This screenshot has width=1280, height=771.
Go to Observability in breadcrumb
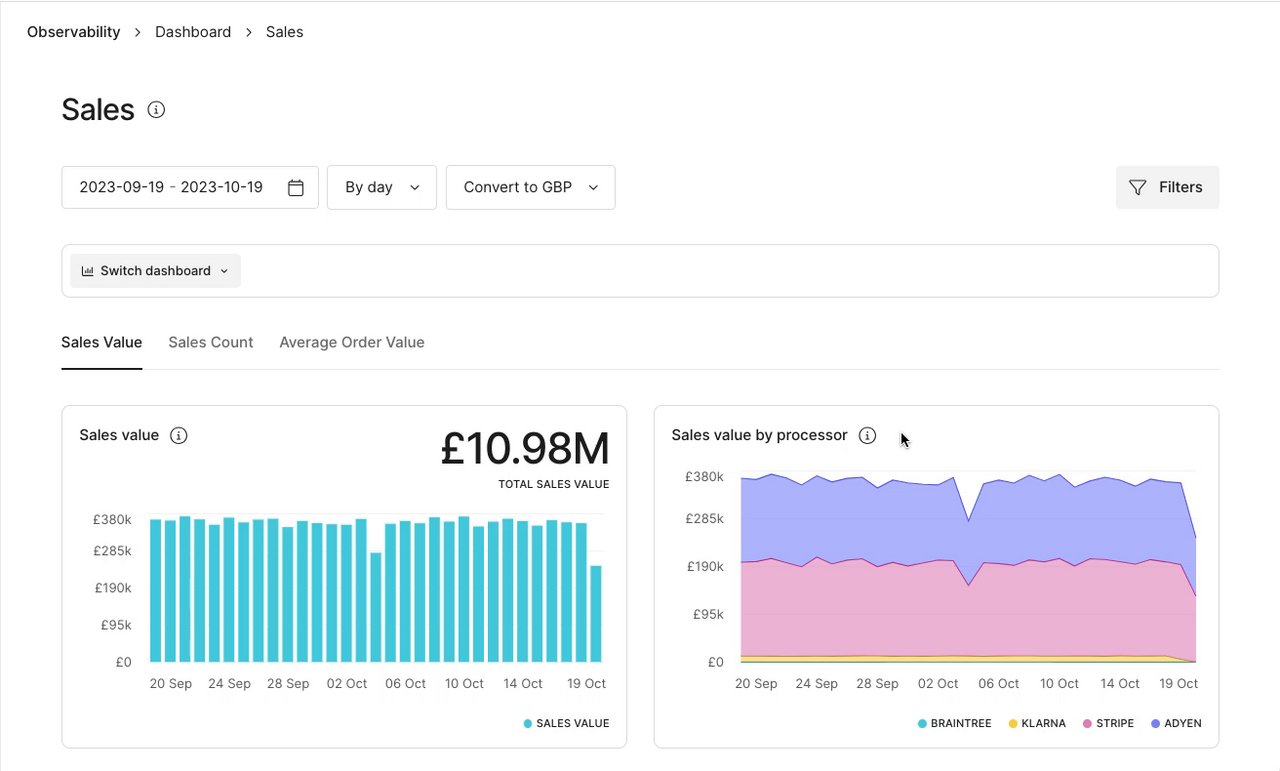pos(73,32)
